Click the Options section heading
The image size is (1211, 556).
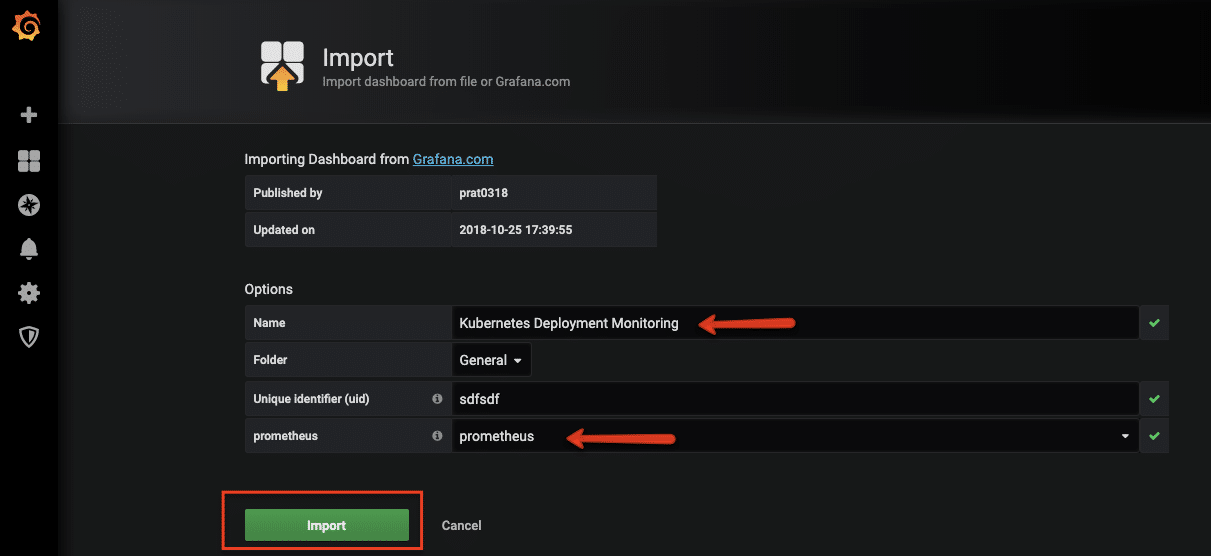click(269, 289)
